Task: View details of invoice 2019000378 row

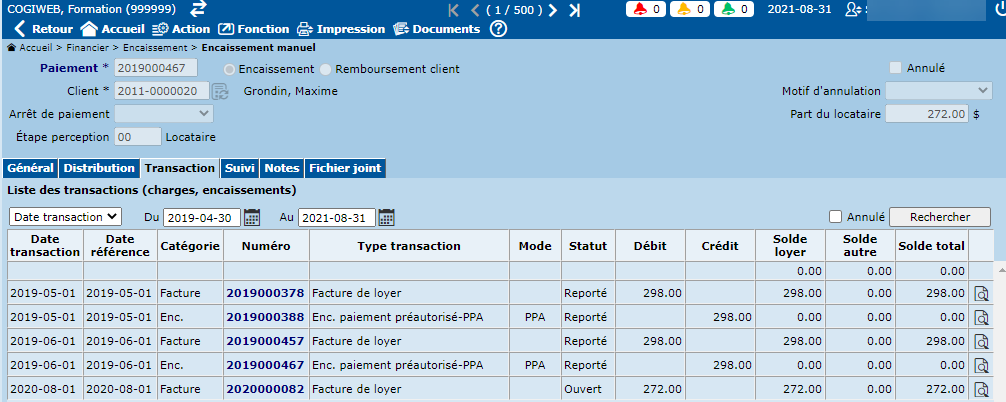Action: click(981, 294)
